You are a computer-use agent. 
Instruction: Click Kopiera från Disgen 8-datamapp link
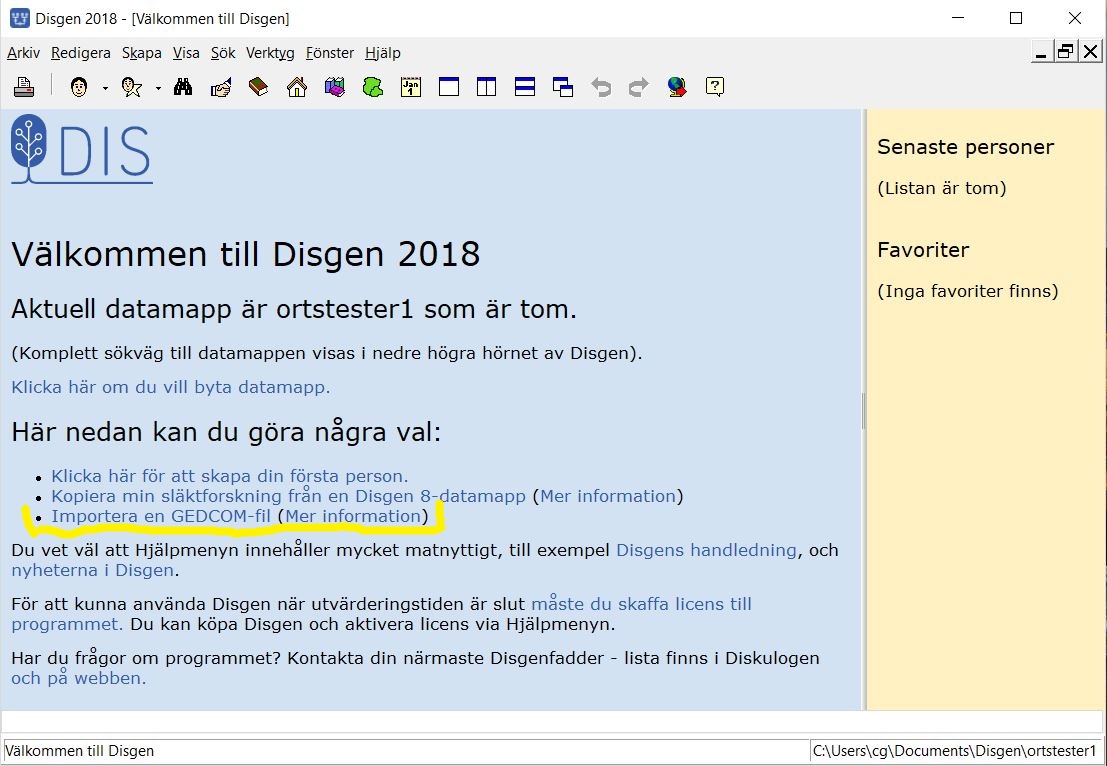[x=288, y=496]
